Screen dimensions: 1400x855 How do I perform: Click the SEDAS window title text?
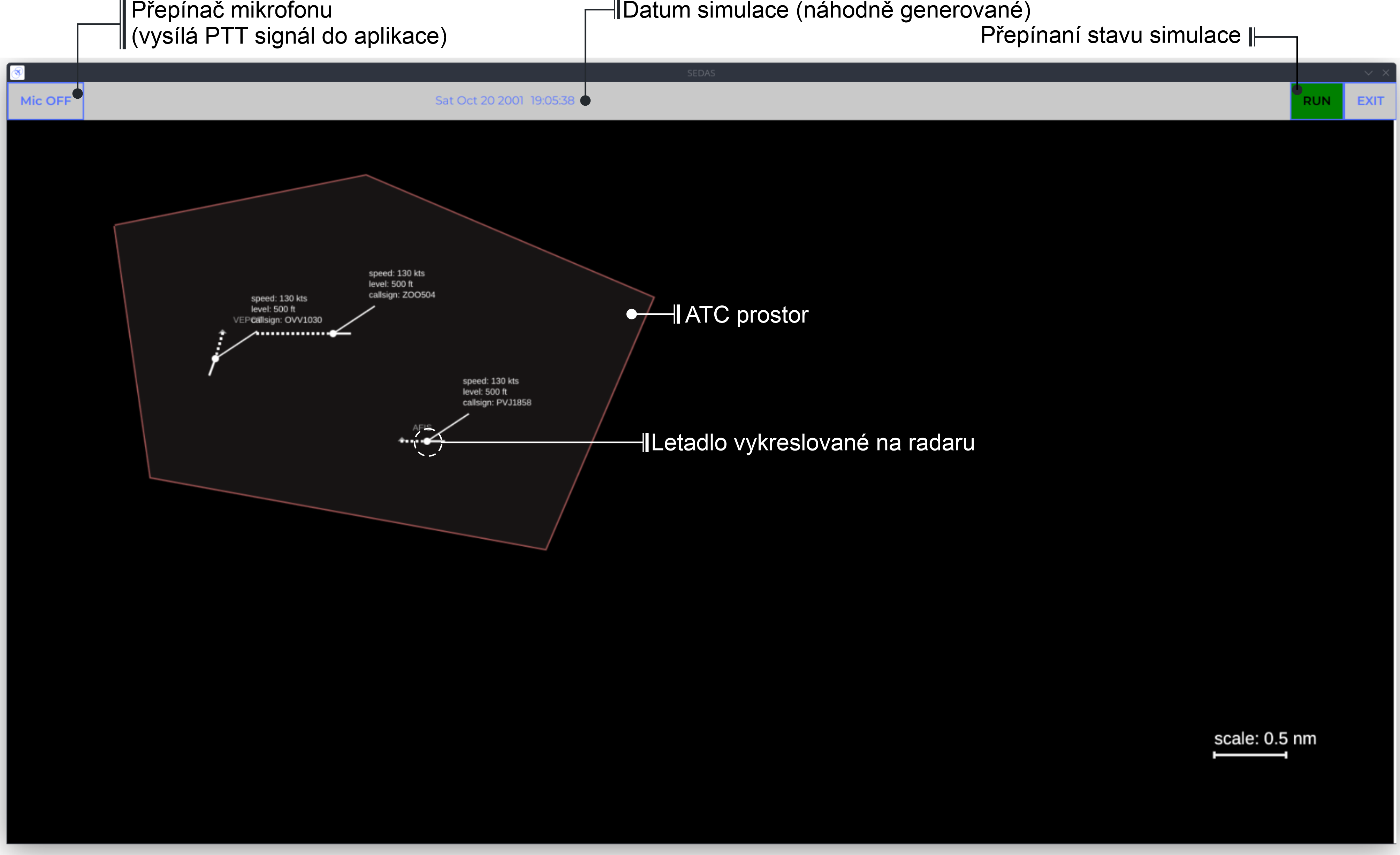coord(701,73)
